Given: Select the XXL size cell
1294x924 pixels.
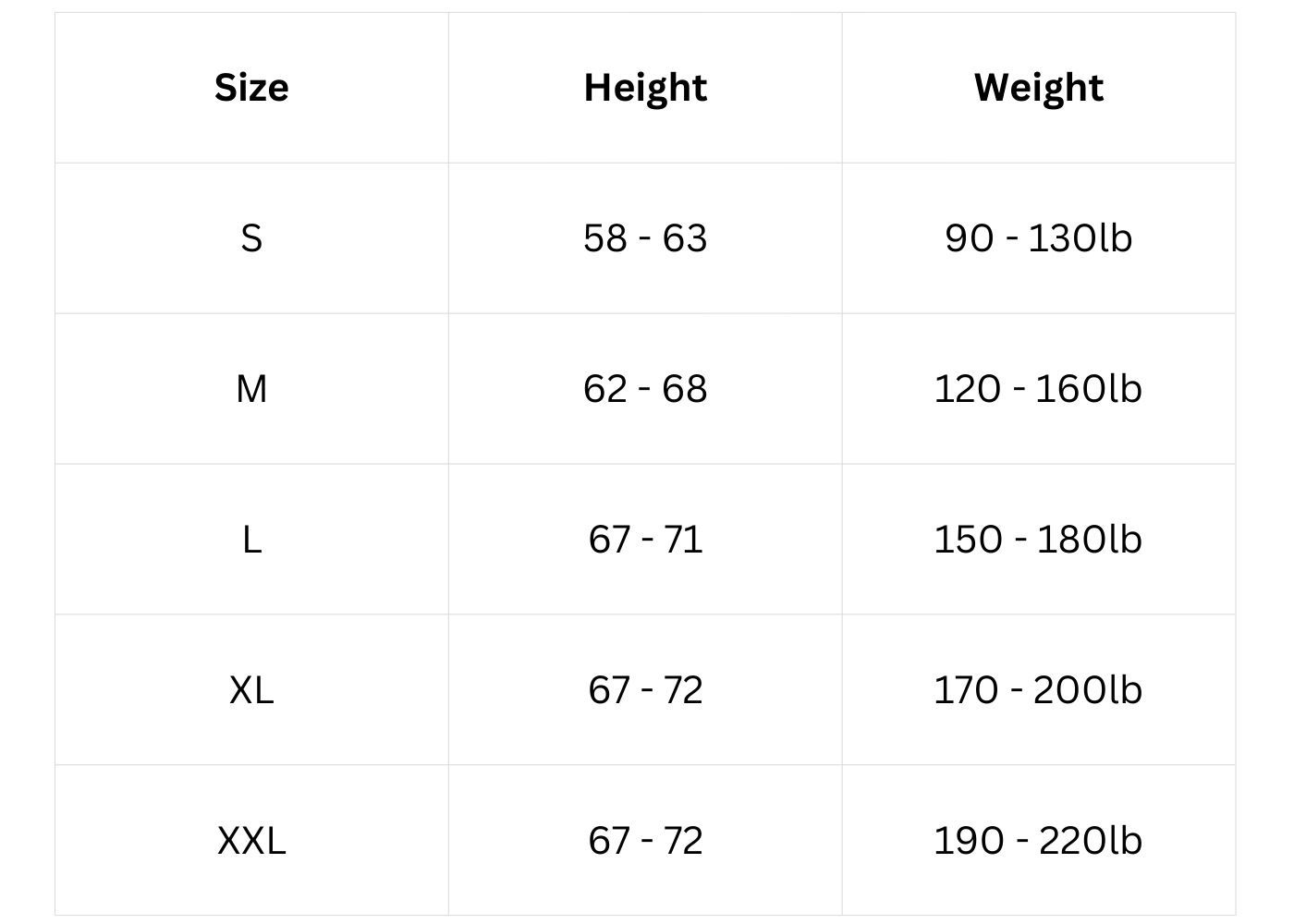Looking at the screenshot, I should click(x=251, y=841).
